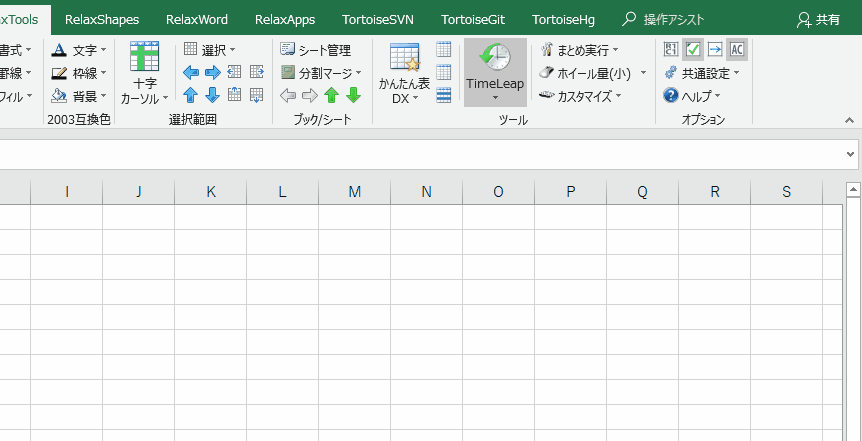Click the blue striped table icon beside かんたん表DX
Viewport: 862px width, 441px height.
tap(444, 95)
